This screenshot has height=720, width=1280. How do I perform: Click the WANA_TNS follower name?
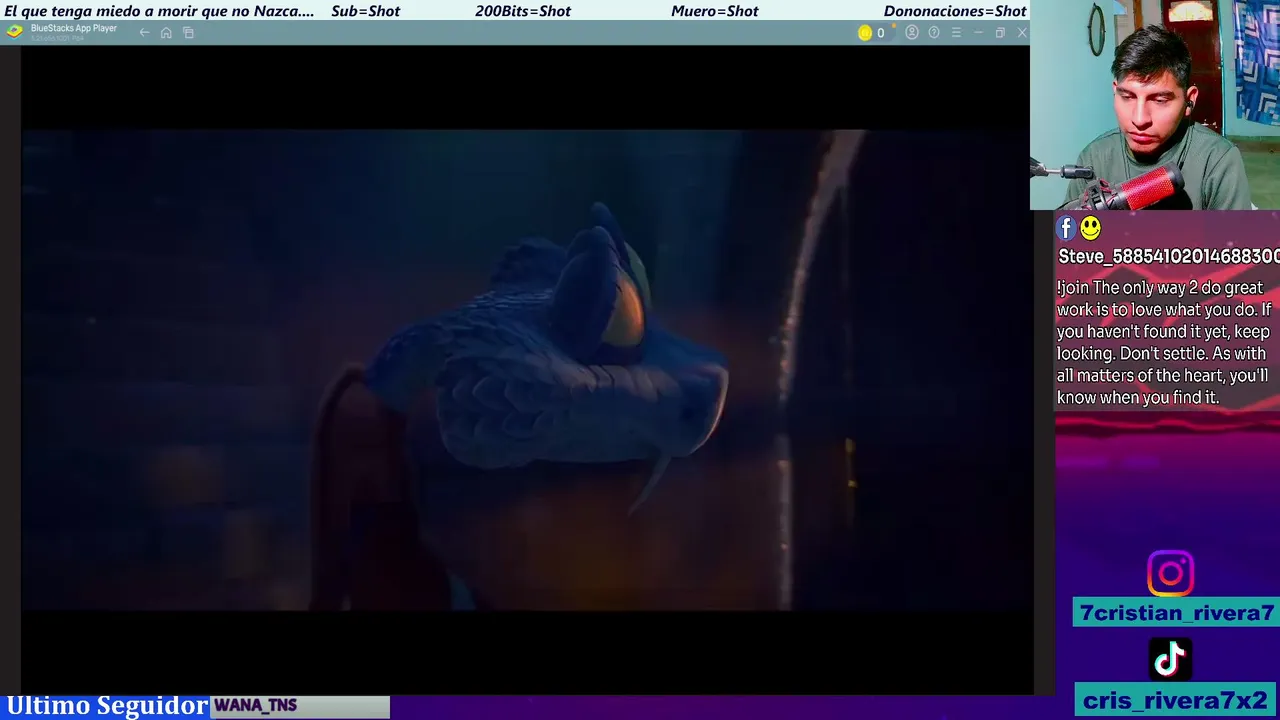(x=256, y=706)
